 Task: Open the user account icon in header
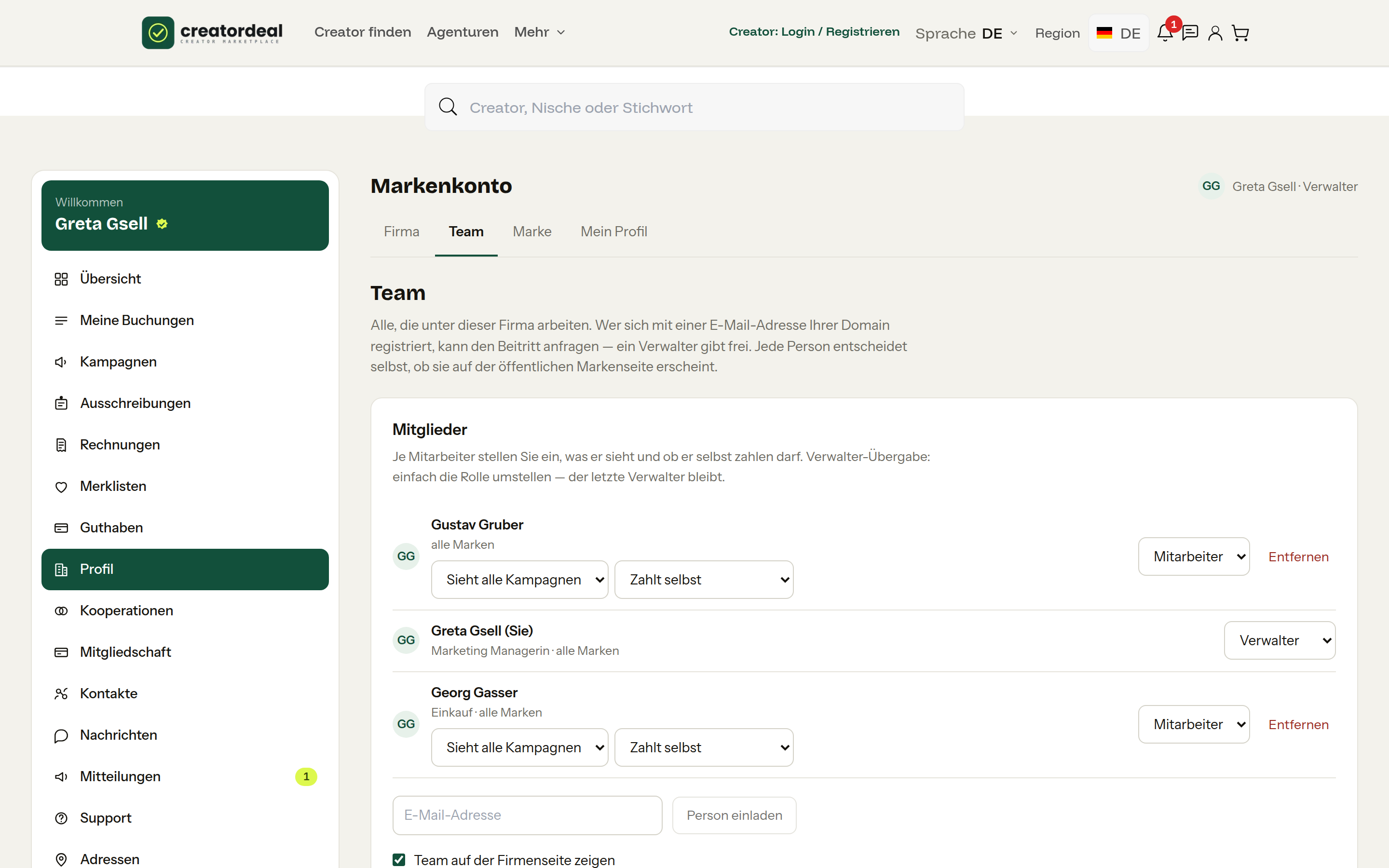point(1214,33)
